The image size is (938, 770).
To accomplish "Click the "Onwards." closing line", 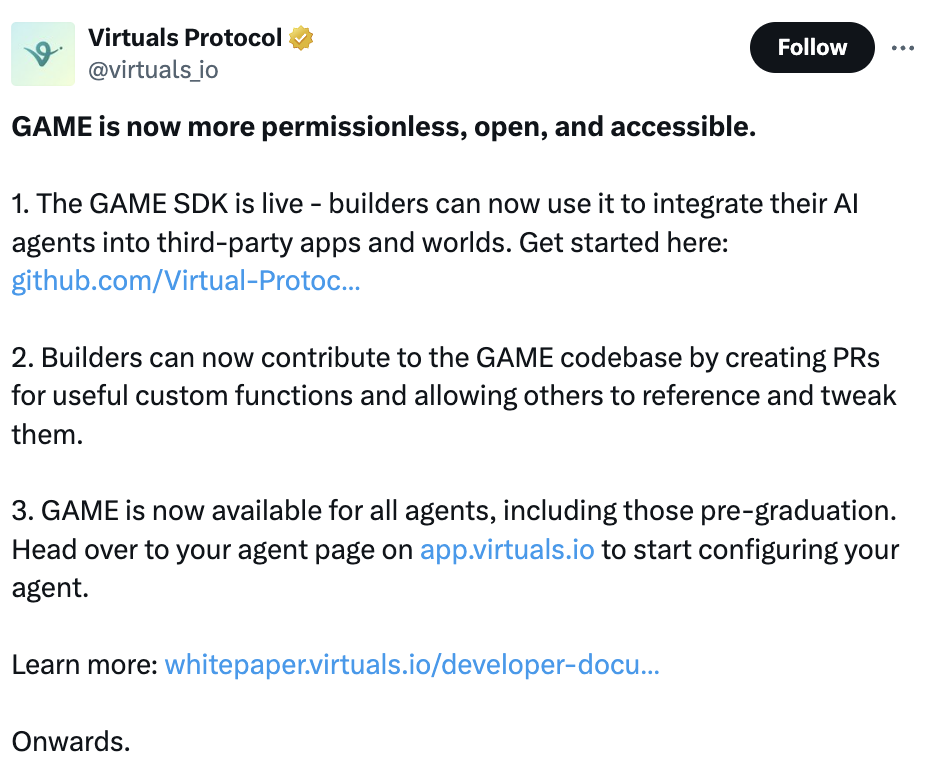I will coord(71,741).
